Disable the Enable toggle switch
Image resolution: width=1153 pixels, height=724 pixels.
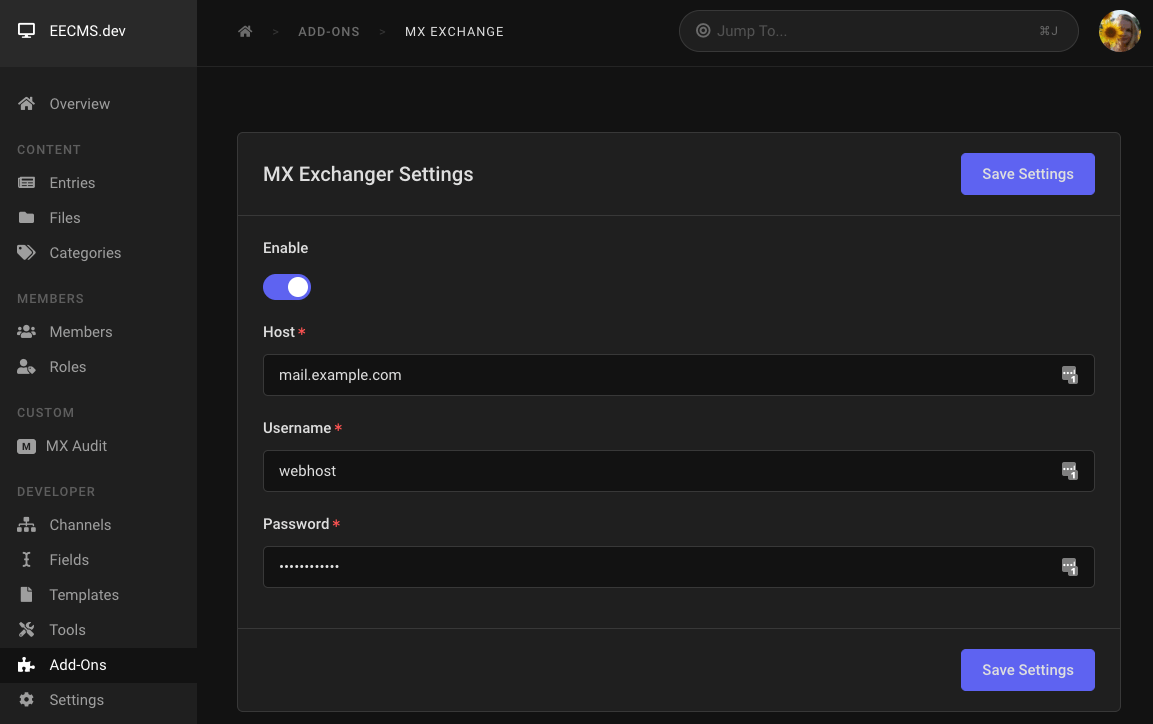point(287,287)
